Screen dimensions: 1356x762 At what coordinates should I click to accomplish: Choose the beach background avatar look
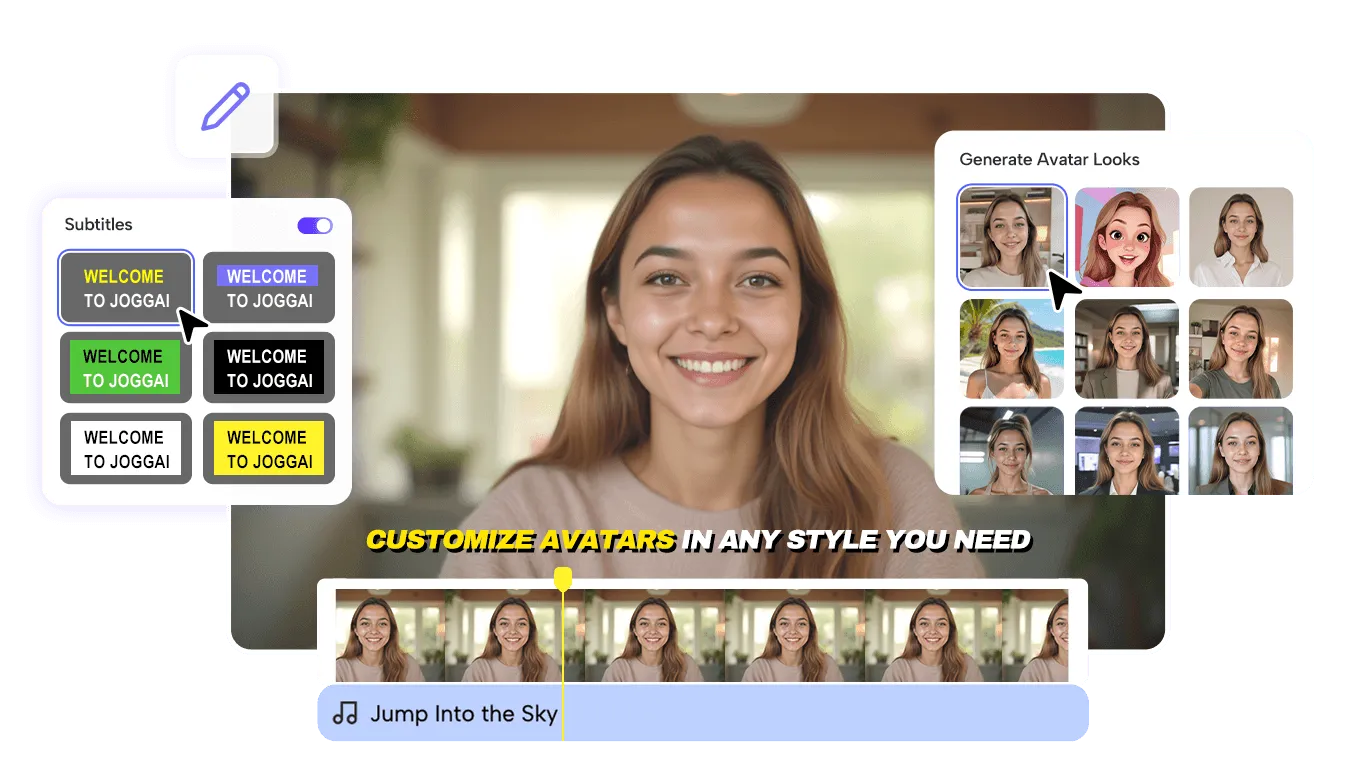[x=1011, y=349]
